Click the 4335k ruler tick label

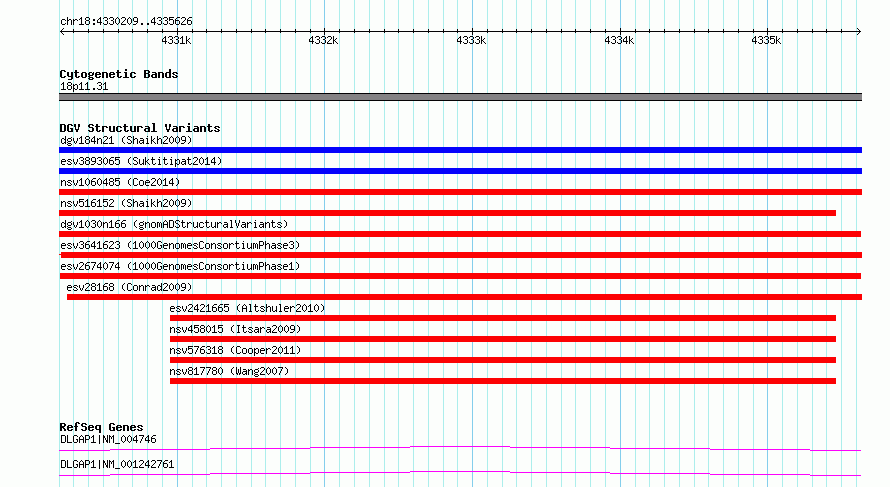click(x=766, y=40)
